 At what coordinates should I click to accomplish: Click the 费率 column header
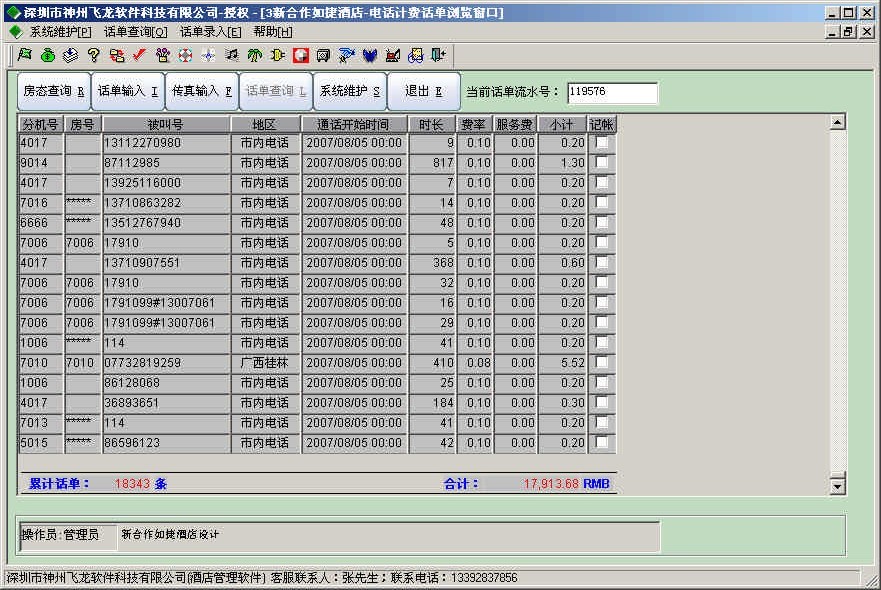[474, 125]
